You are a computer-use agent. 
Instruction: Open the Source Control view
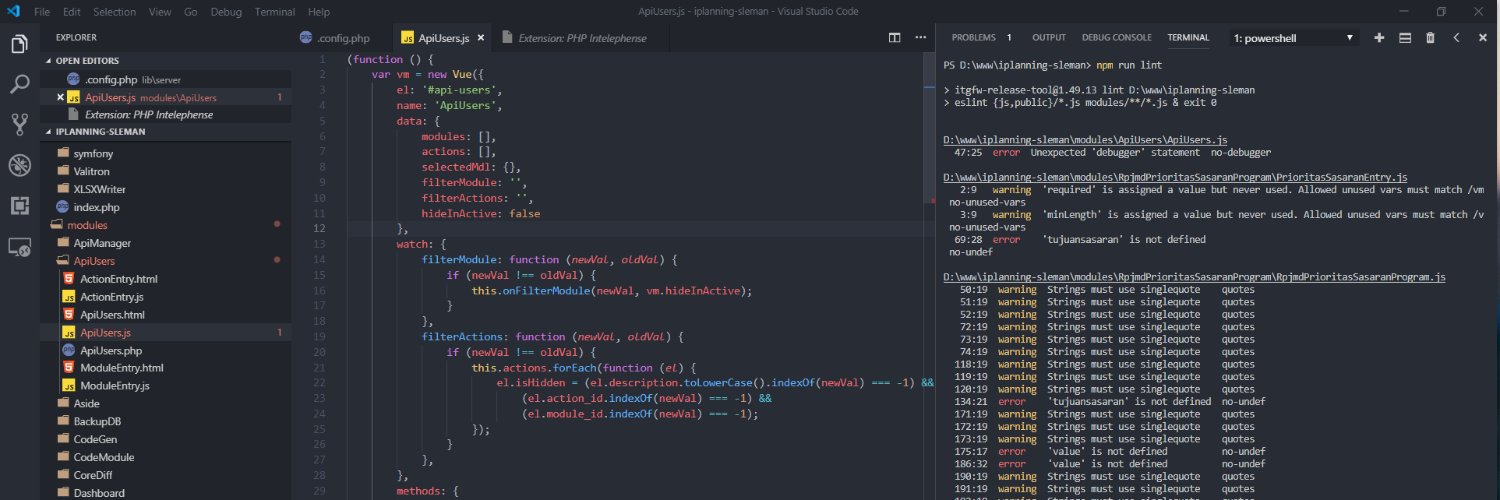[19, 124]
